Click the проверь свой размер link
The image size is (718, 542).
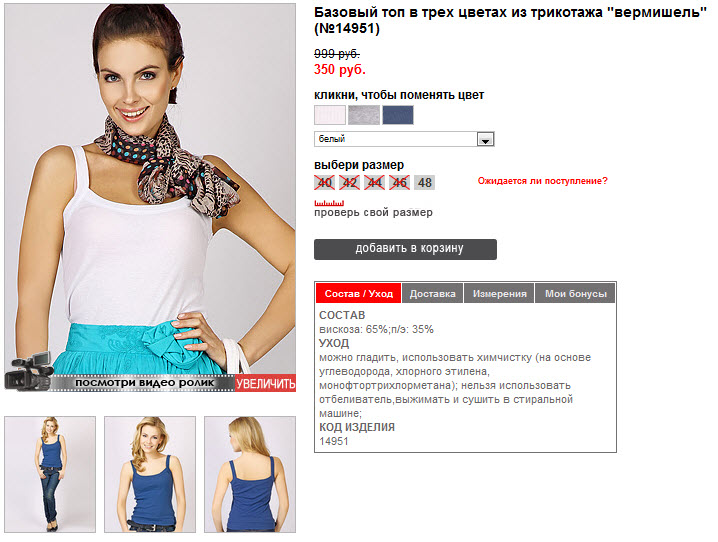point(373,212)
